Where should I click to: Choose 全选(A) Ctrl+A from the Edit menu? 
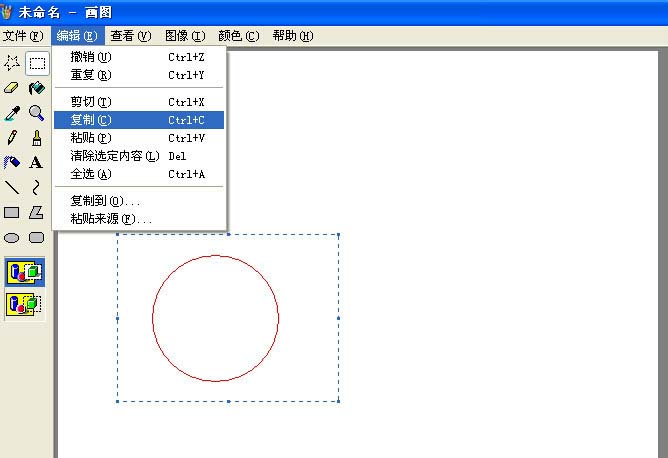139,174
